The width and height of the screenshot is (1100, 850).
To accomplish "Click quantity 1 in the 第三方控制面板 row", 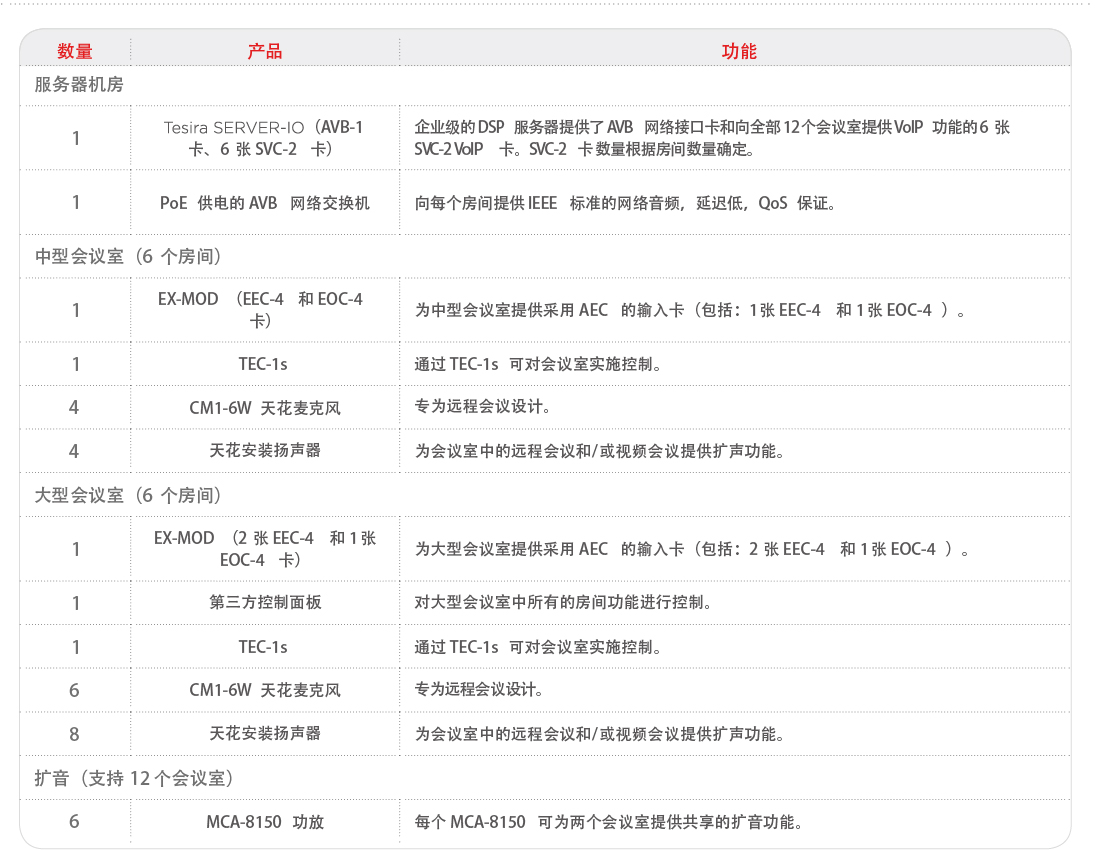I will pos(76,603).
